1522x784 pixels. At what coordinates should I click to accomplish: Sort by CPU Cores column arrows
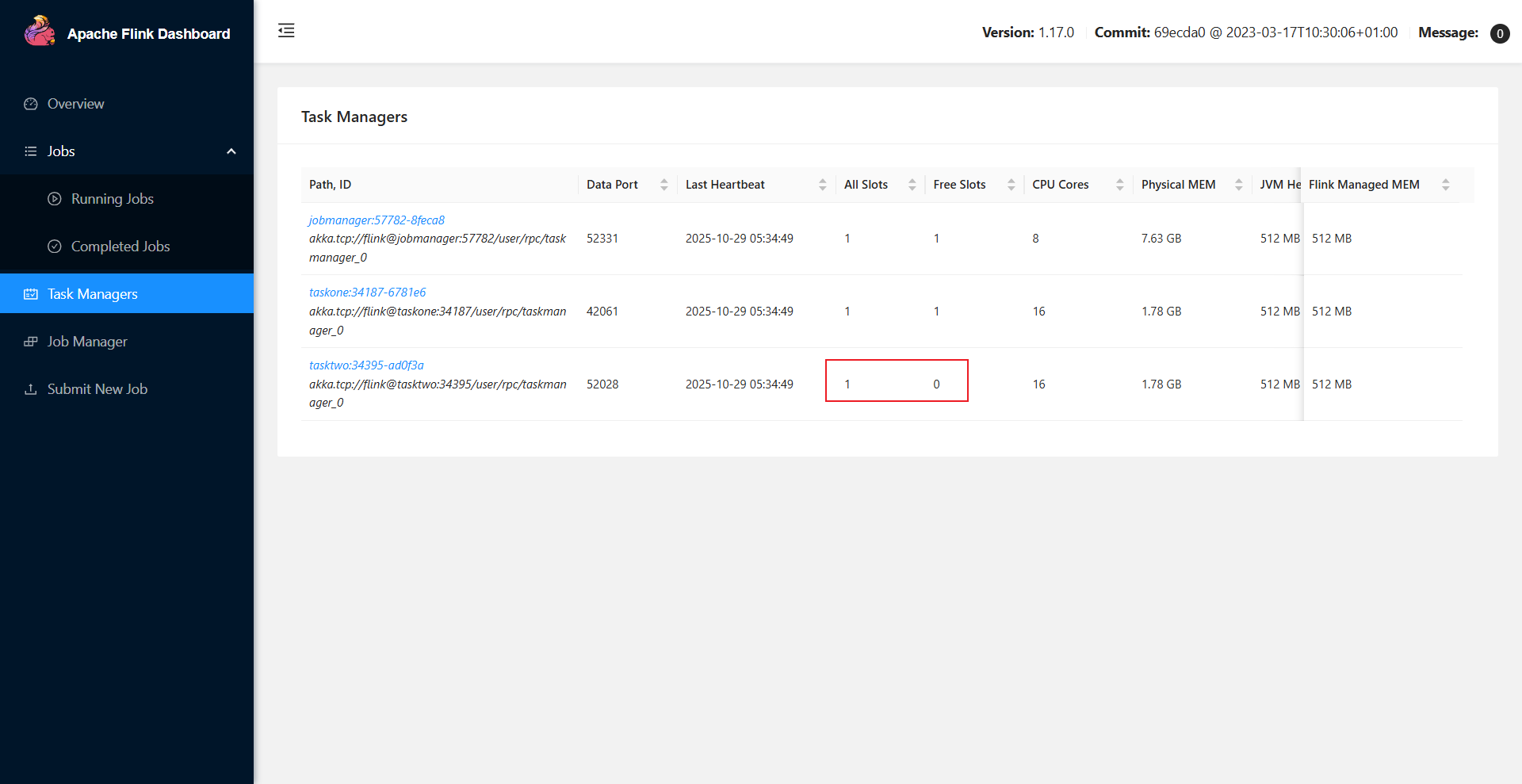coord(1120,185)
